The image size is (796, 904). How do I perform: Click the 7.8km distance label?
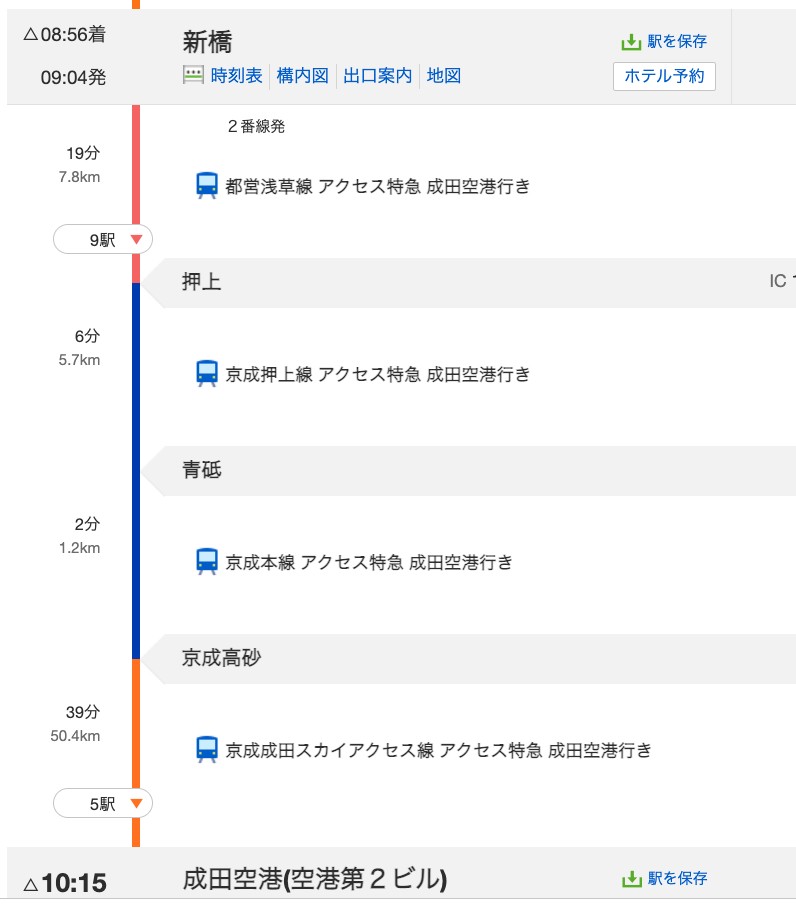80,177
